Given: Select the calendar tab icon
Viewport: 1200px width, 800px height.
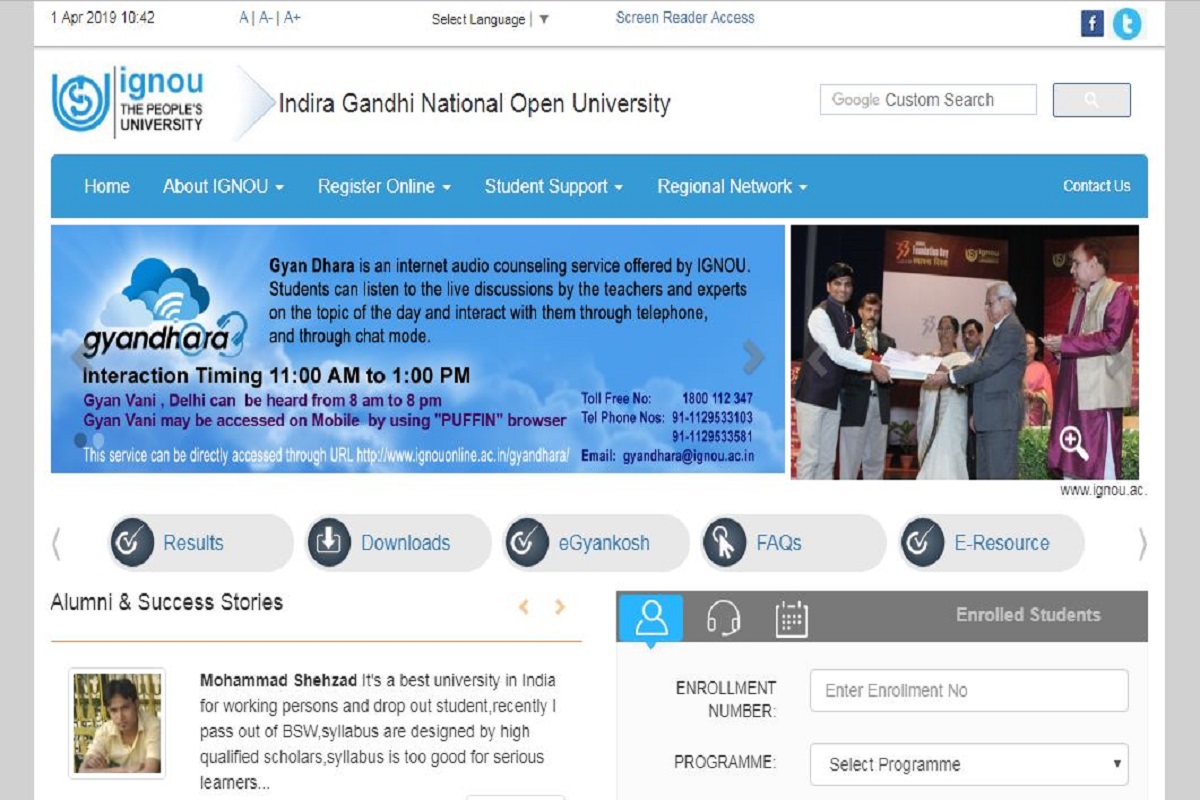Looking at the screenshot, I should 791,619.
